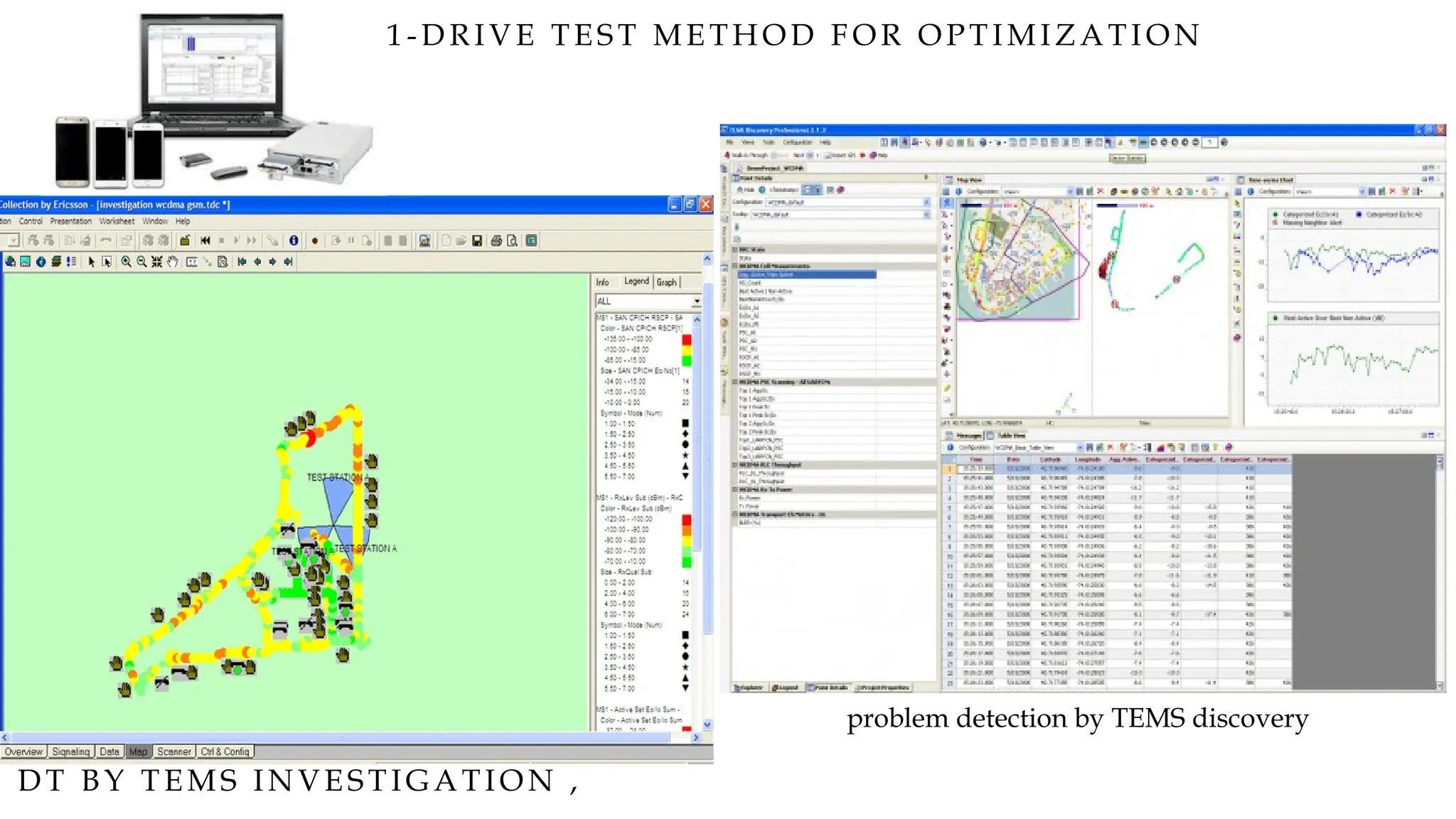This screenshot has height=819, width=1456.
Task: Open the Overview worksheet tab
Action: click(x=23, y=751)
